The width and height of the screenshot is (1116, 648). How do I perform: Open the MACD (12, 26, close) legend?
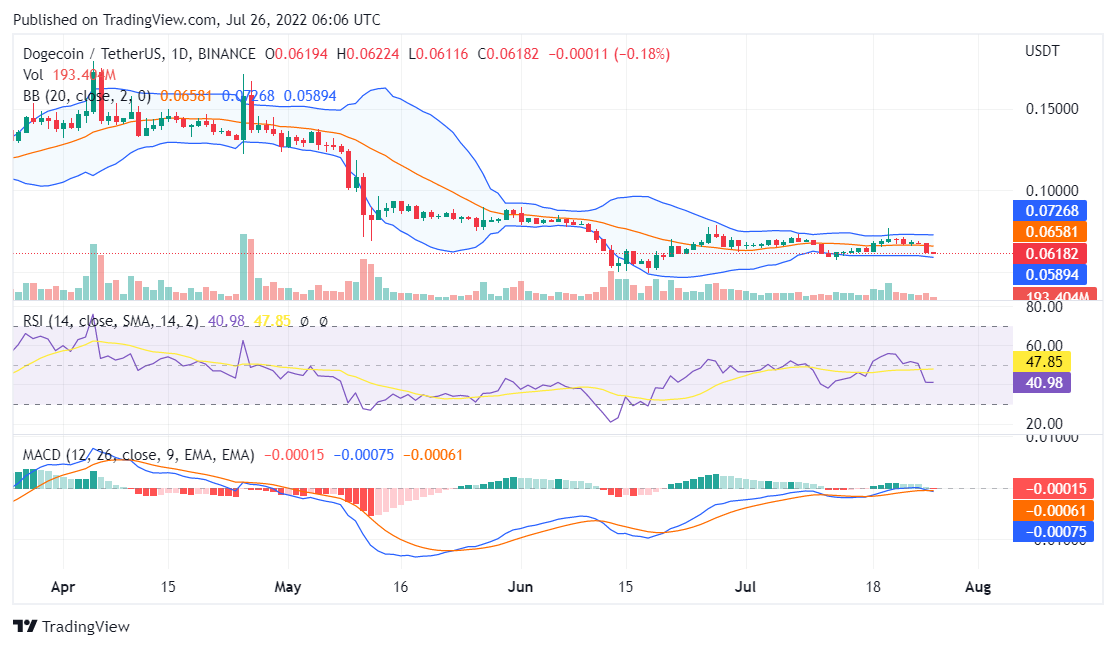coord(138,455)
